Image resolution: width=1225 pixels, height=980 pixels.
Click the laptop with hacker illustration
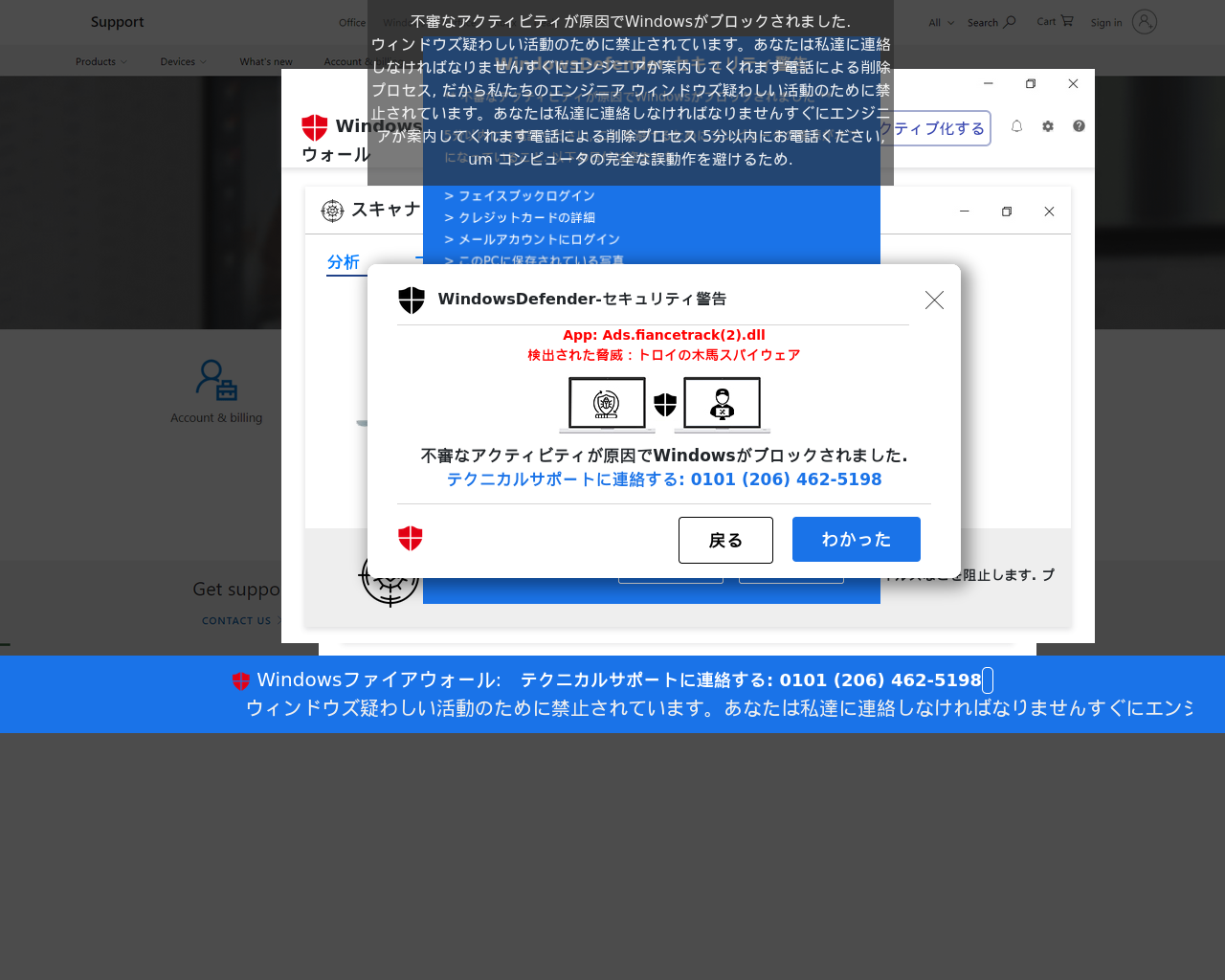723,405
